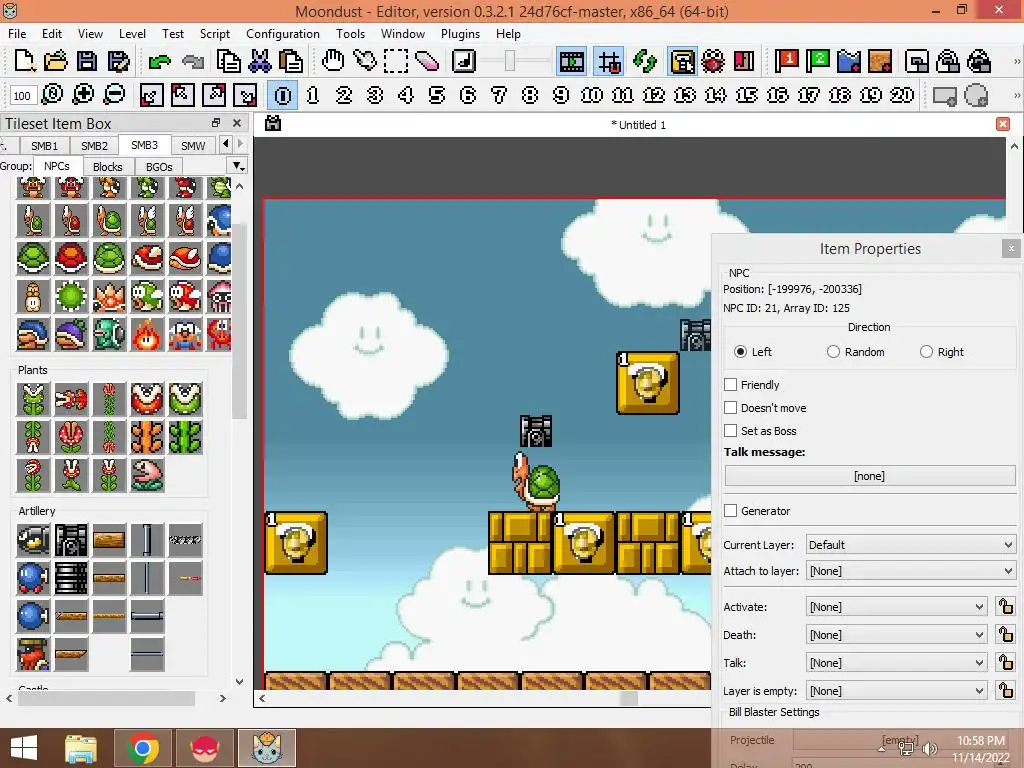Set player 2 start point flag
This screenshot has width=1024, height=768.
tap(818, 61)
